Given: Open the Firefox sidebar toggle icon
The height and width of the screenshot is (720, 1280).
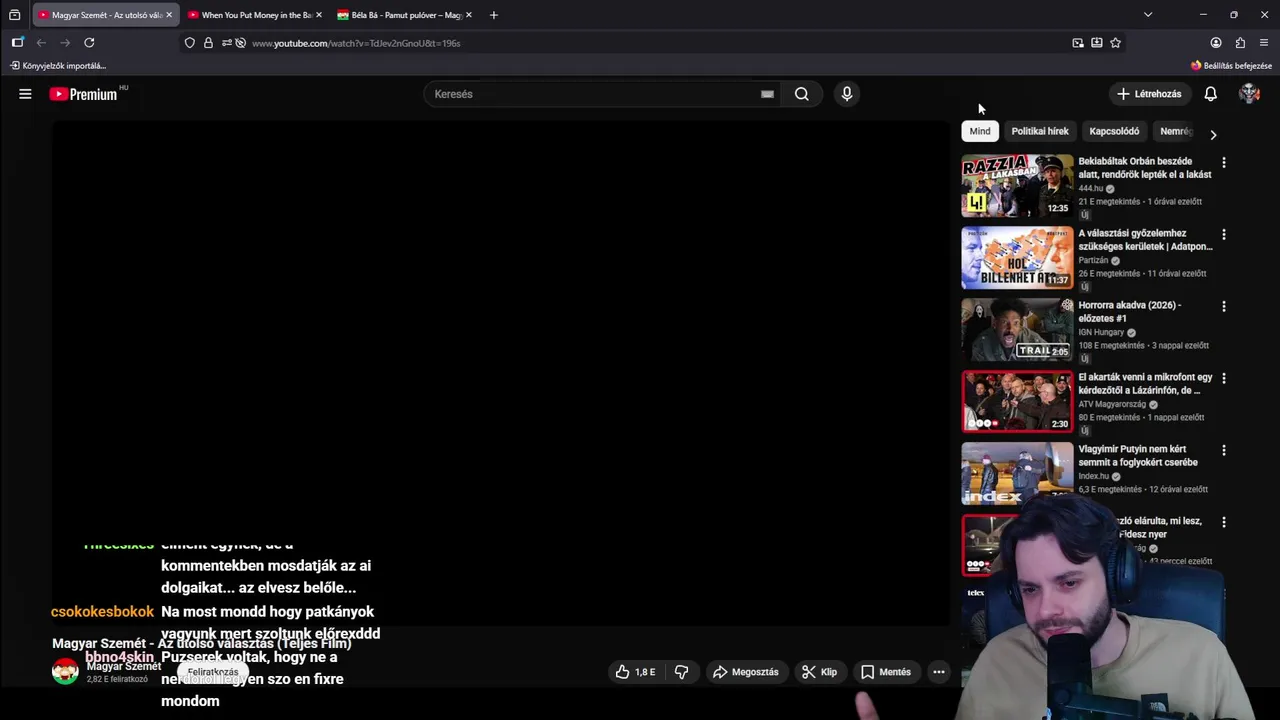Looking at the screenshot, I should tap(17, 43).
